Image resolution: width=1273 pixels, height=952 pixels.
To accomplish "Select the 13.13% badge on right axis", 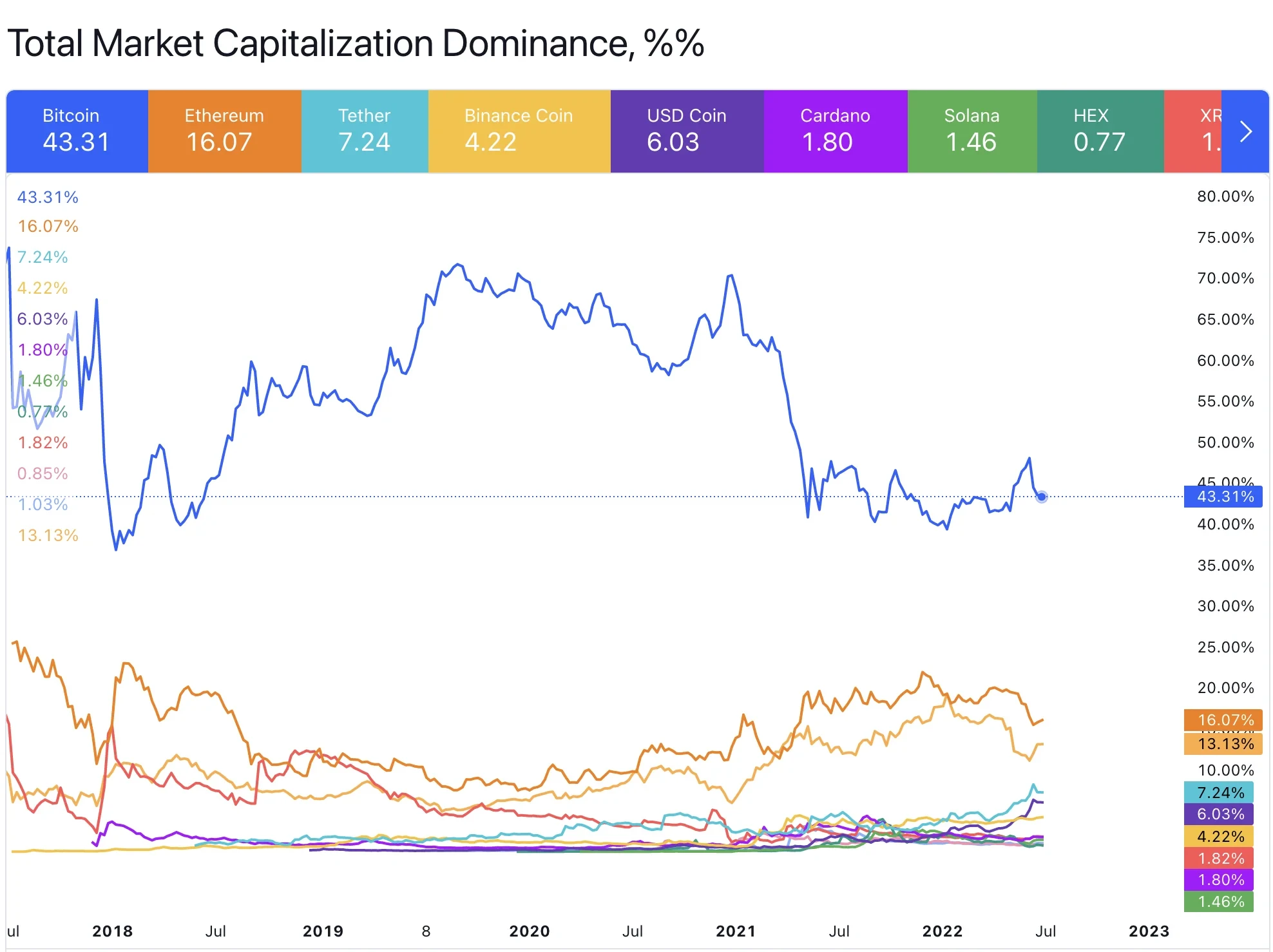I will click(x=1223, y=744).
